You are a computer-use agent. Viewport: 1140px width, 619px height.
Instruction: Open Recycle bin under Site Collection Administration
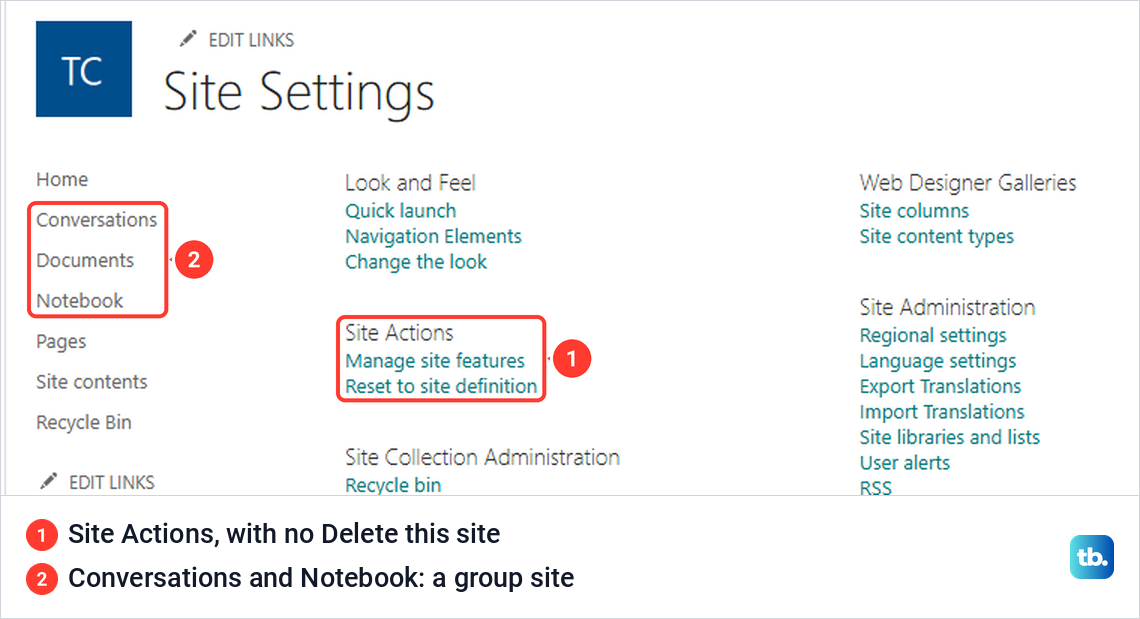click(x=393, y=485)
